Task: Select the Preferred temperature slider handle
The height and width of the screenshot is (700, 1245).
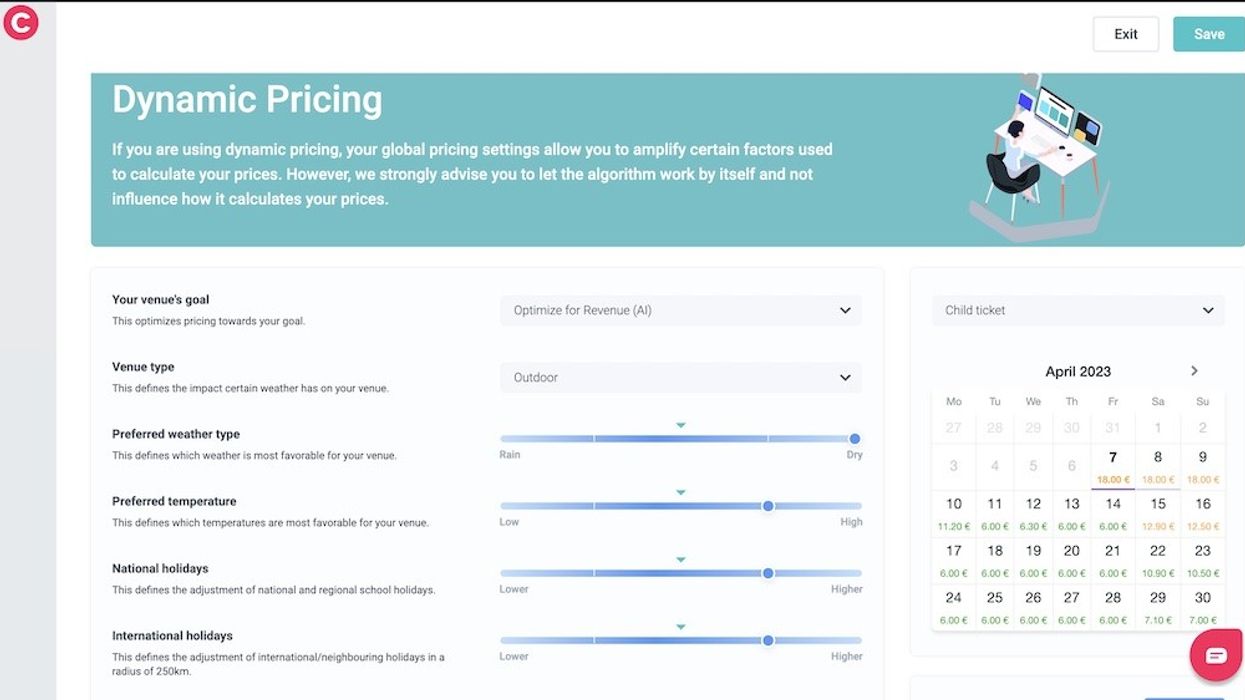Action: (x=768, y=506)
